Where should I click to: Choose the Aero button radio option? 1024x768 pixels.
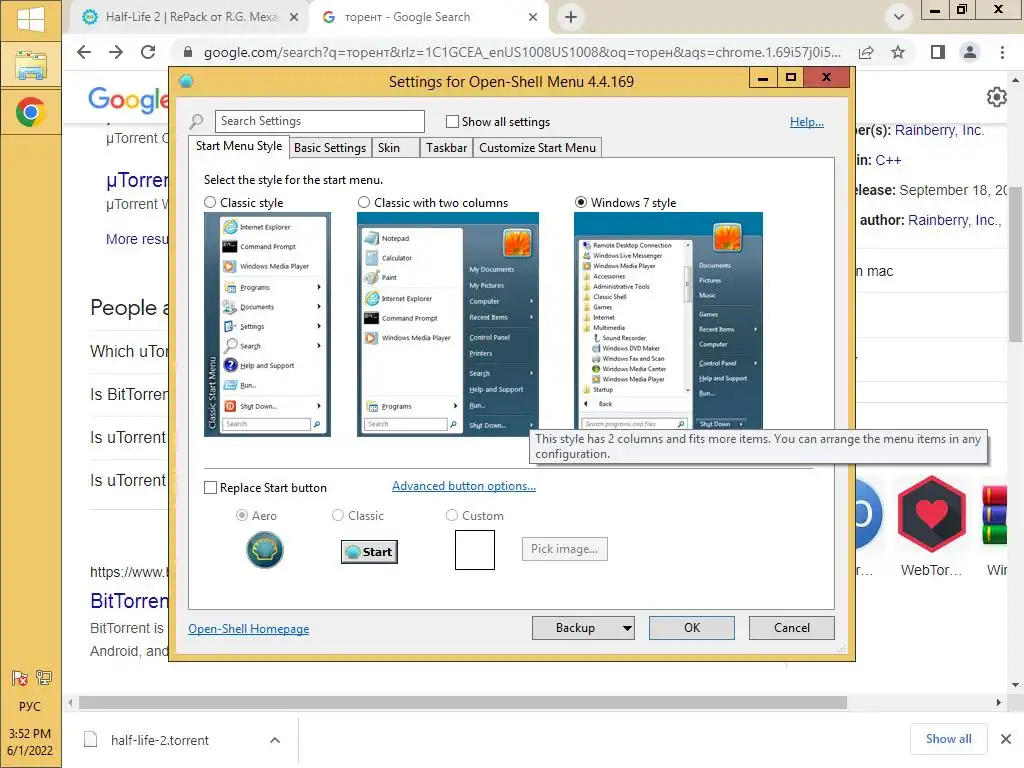pyautogui.click(x=242, y=515)
